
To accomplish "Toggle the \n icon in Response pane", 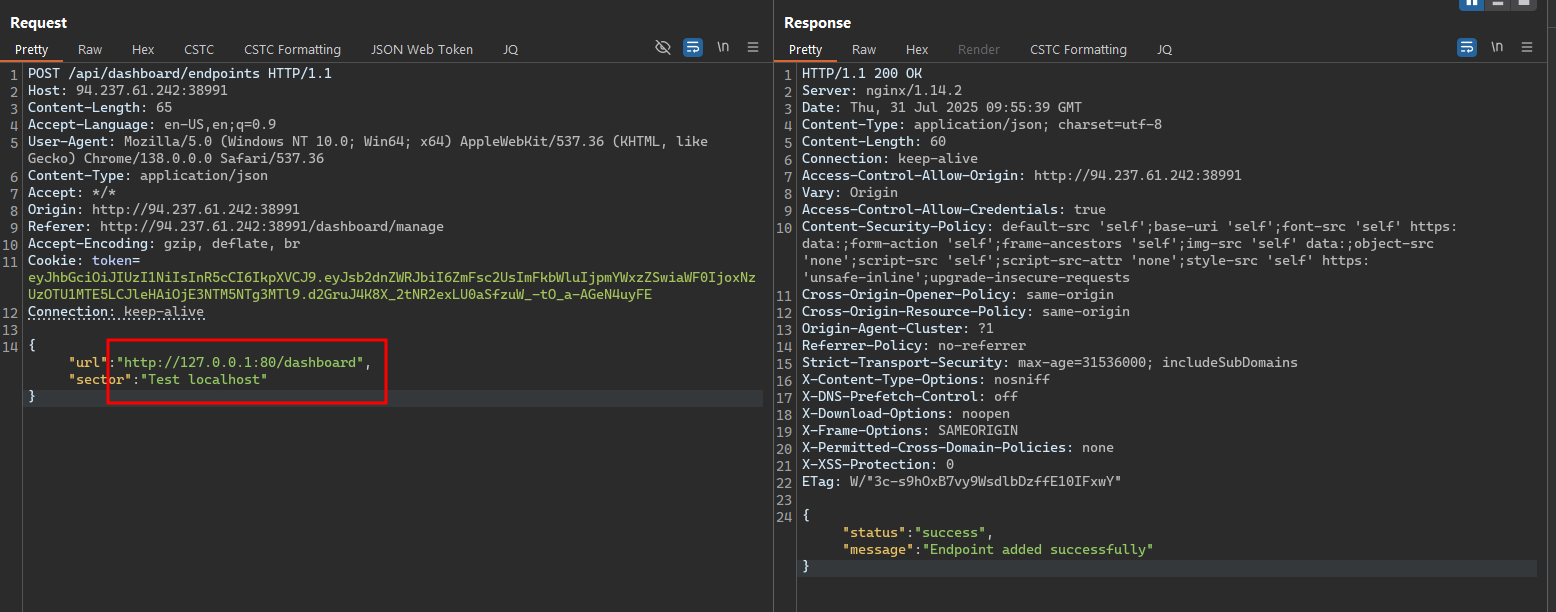I will (1497, 47).
